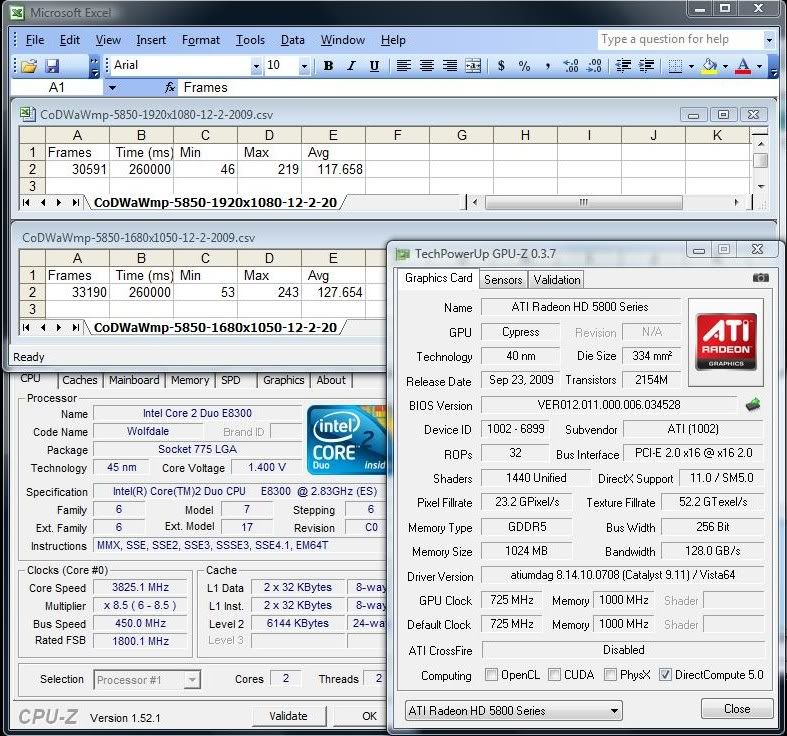
Task: Click the Excel icon of the 1920x1080 csv window
Action: pos(27,114)
